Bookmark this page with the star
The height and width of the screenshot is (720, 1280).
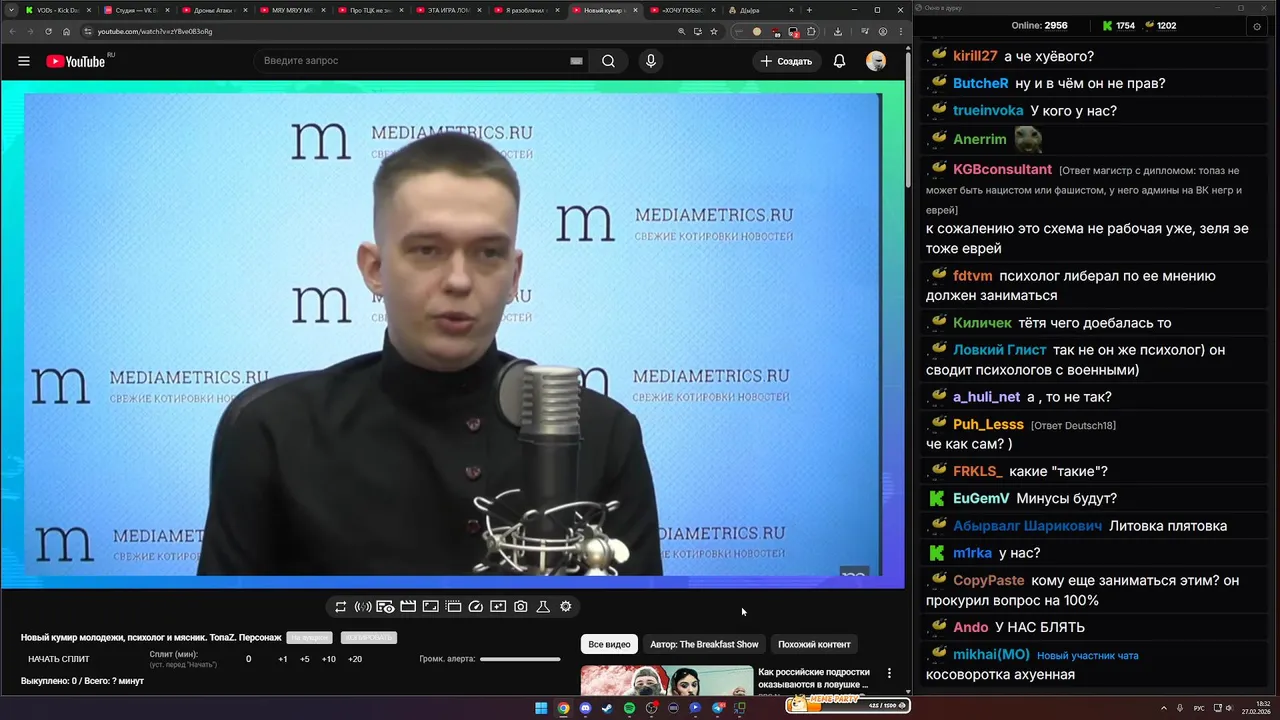(714, 31)
